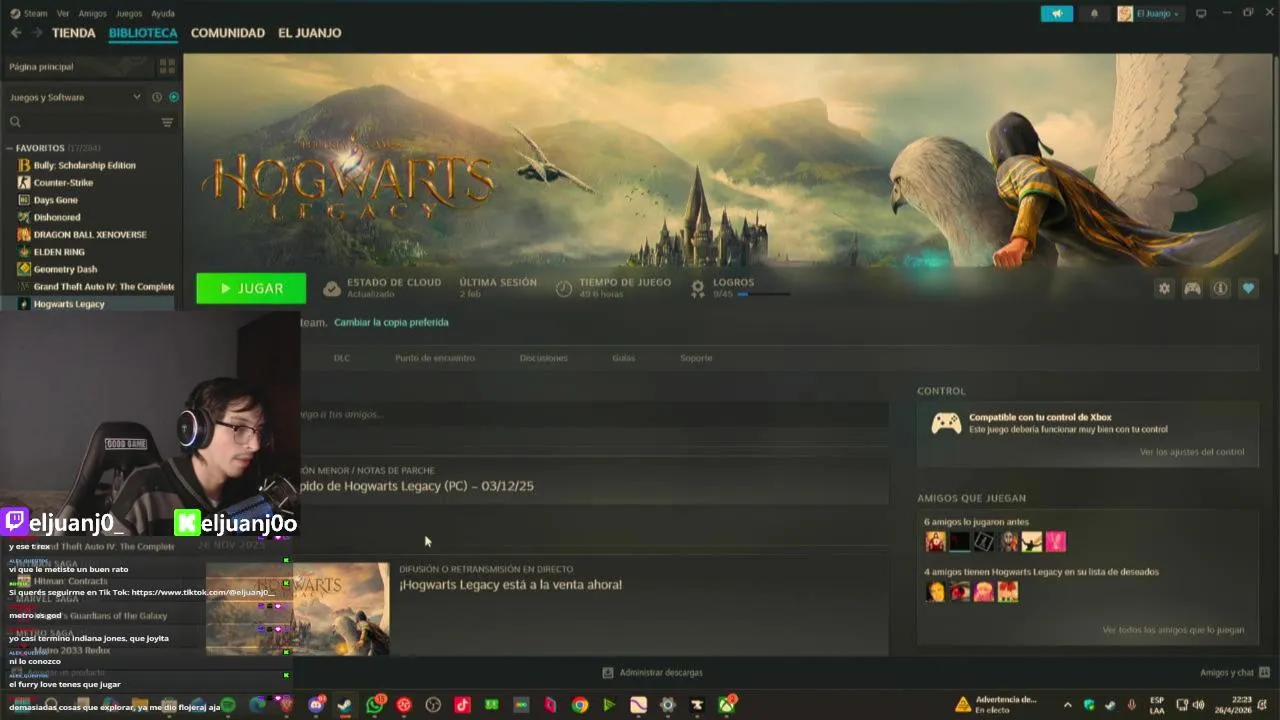Open controller settings icon for Hogwarts Legacy
Viewport: 1280px width, 720px height.
tap(1192, 288)
